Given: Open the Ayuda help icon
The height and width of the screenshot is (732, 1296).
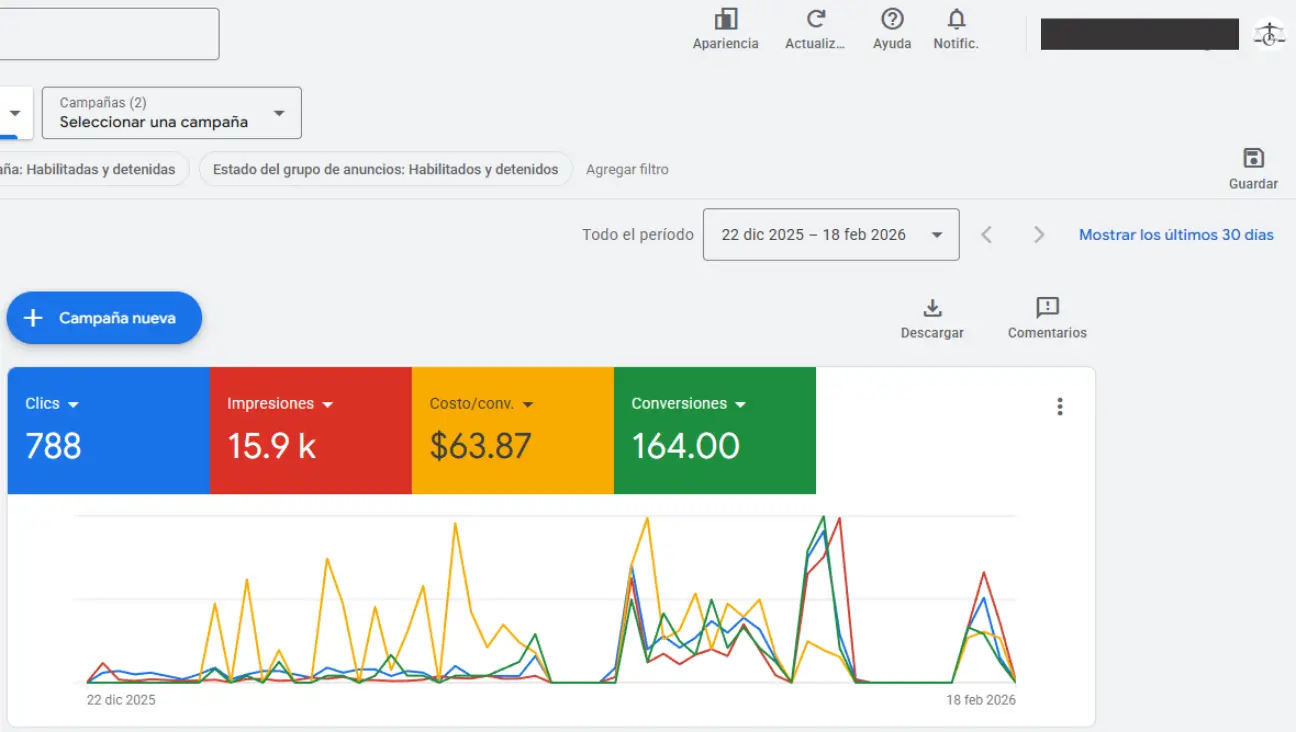Looking at the screenshot, I should pos(891,20).
